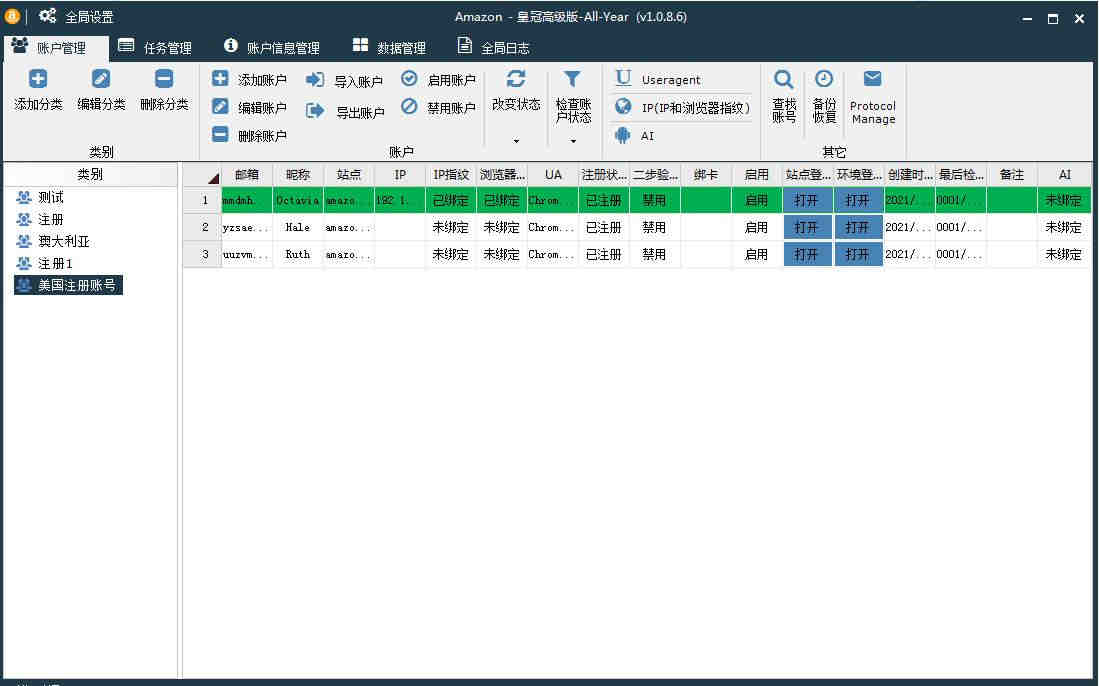
Task: Click 环境登录 打开 button for Octavia
Action: [858, 200]
